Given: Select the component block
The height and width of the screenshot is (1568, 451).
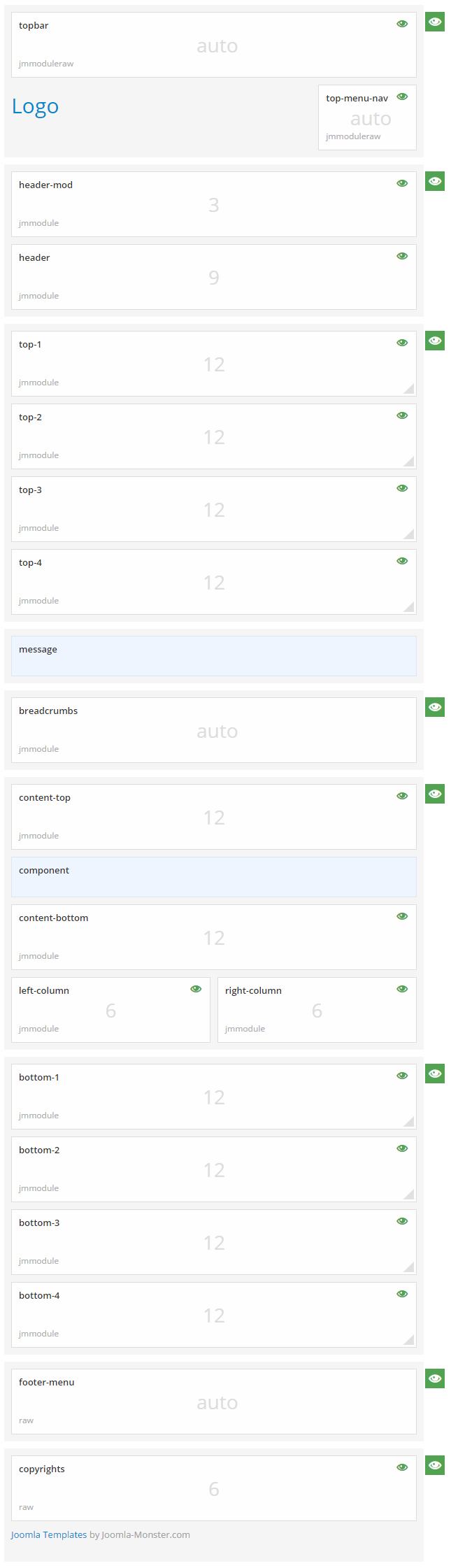Looking at the screenshot, I should pyautogui.click(x=213, y=877).
